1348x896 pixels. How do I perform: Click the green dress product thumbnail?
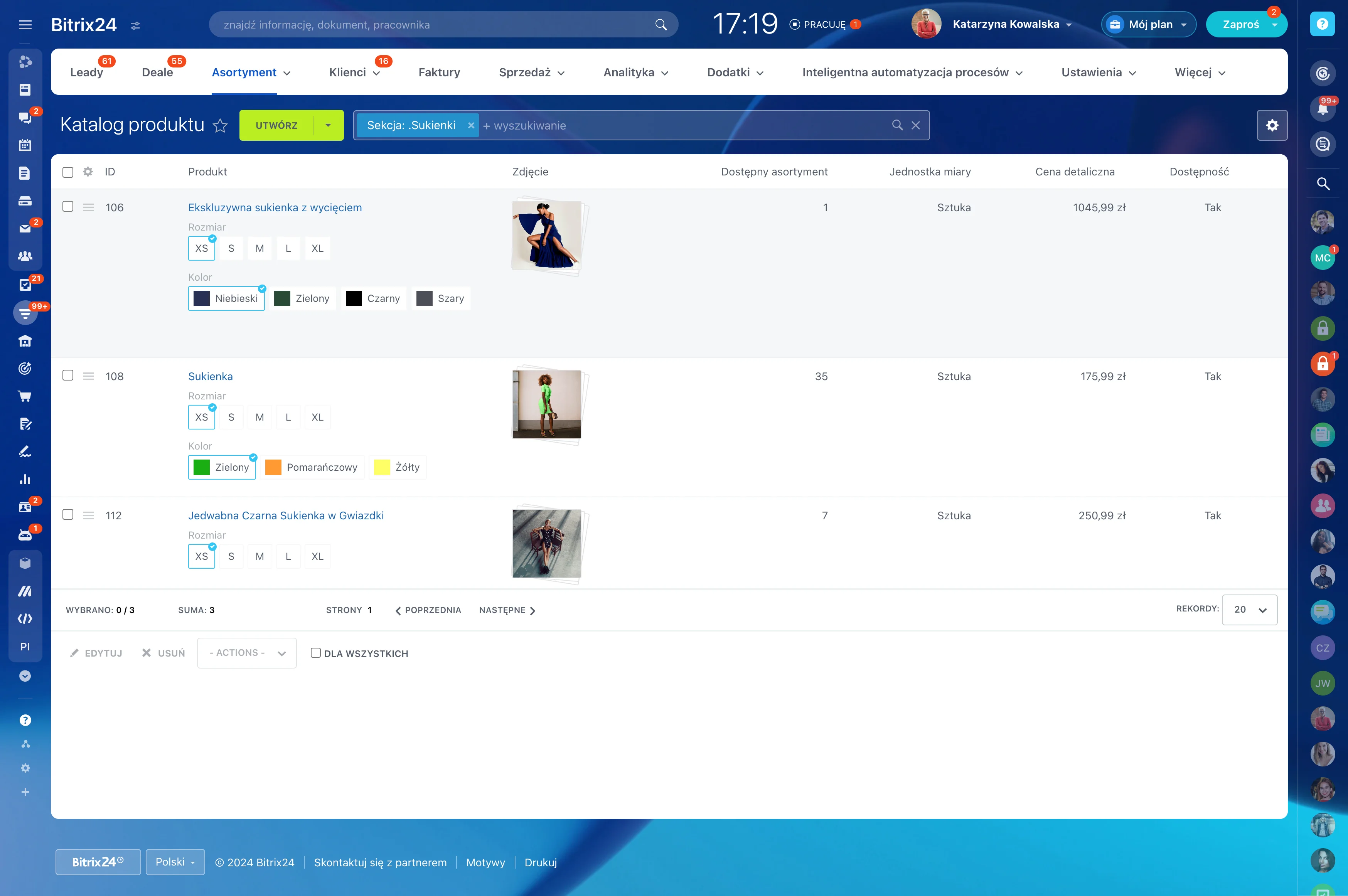point(546,404)
